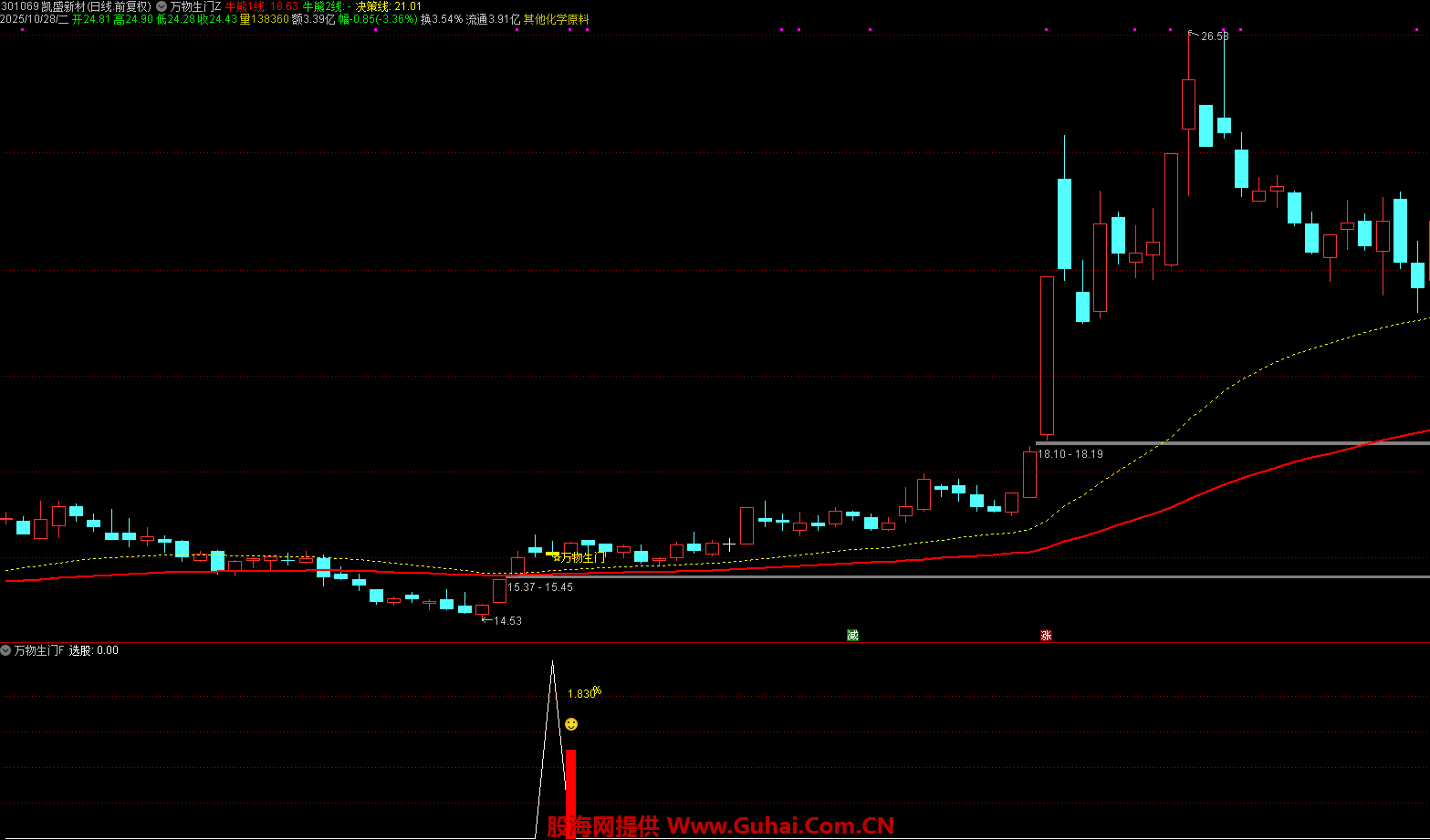Click the 牛熊1线 indicator label
The height and width of the screenshot is (840, 1430).
pyautogui.click(x=245, y=6)
